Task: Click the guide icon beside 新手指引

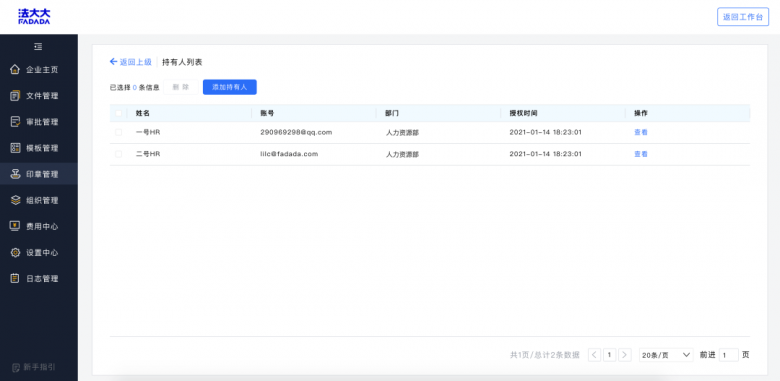Action: [15, 368]
